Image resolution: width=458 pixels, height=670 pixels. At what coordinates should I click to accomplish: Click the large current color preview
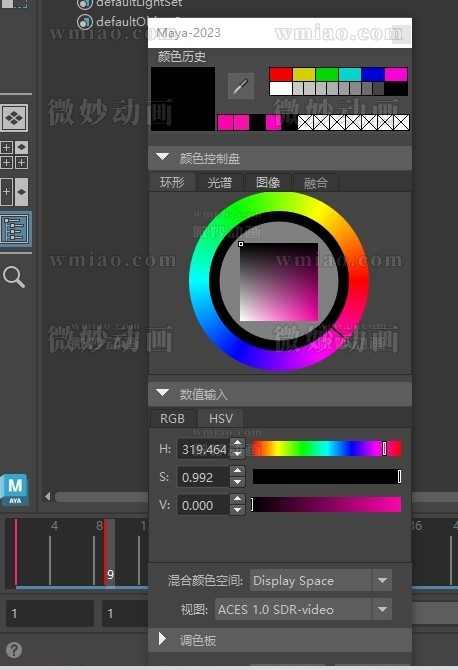[183, 99]
